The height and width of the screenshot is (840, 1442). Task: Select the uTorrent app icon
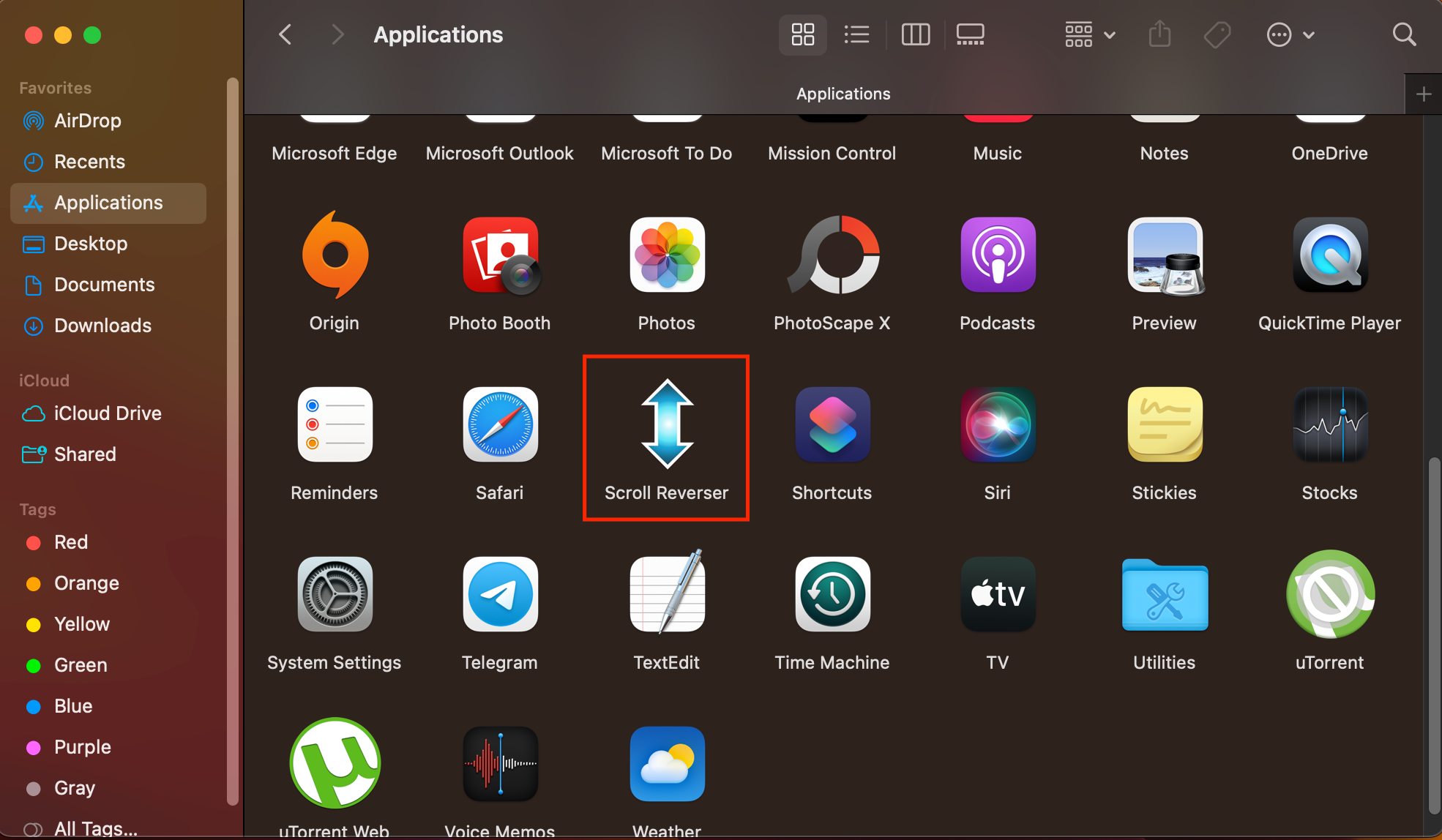(x=1330, y=594)
